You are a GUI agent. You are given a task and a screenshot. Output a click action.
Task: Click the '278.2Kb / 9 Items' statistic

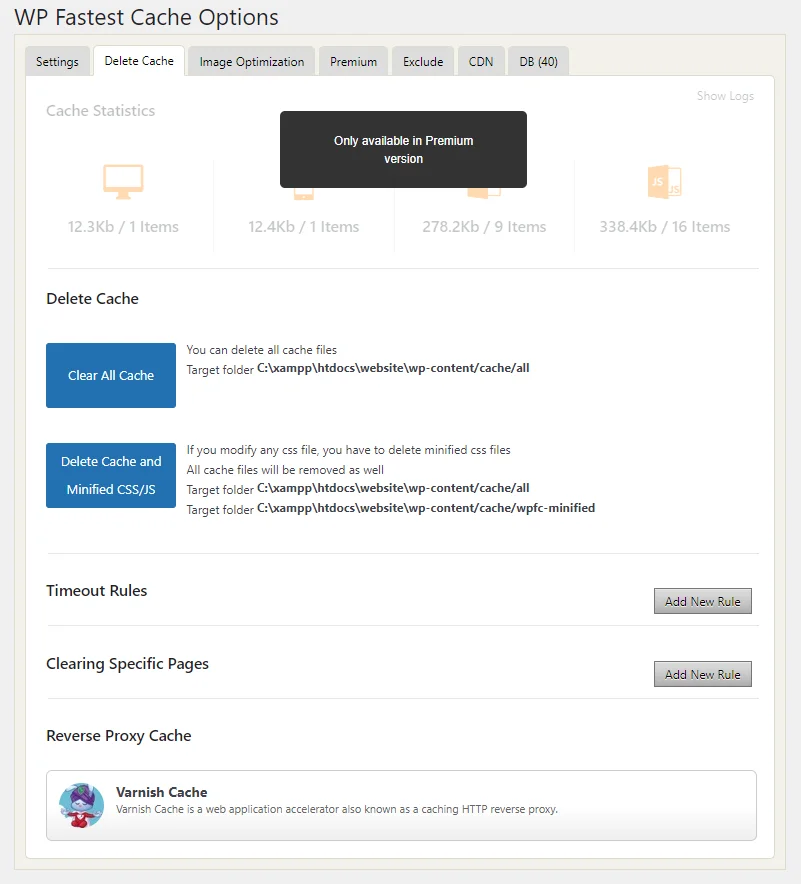484,227
